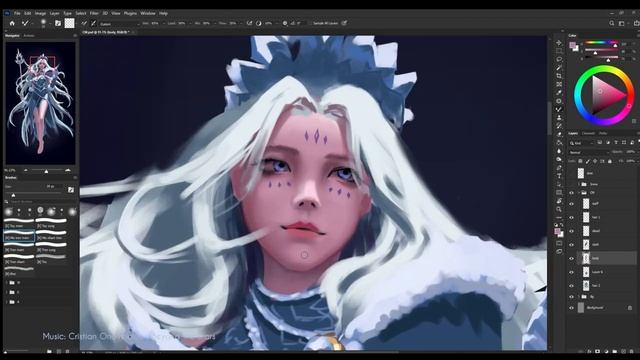640x360 pixels.
Task: Click the Home icon in options bar
Action: (x=12, y=24)
